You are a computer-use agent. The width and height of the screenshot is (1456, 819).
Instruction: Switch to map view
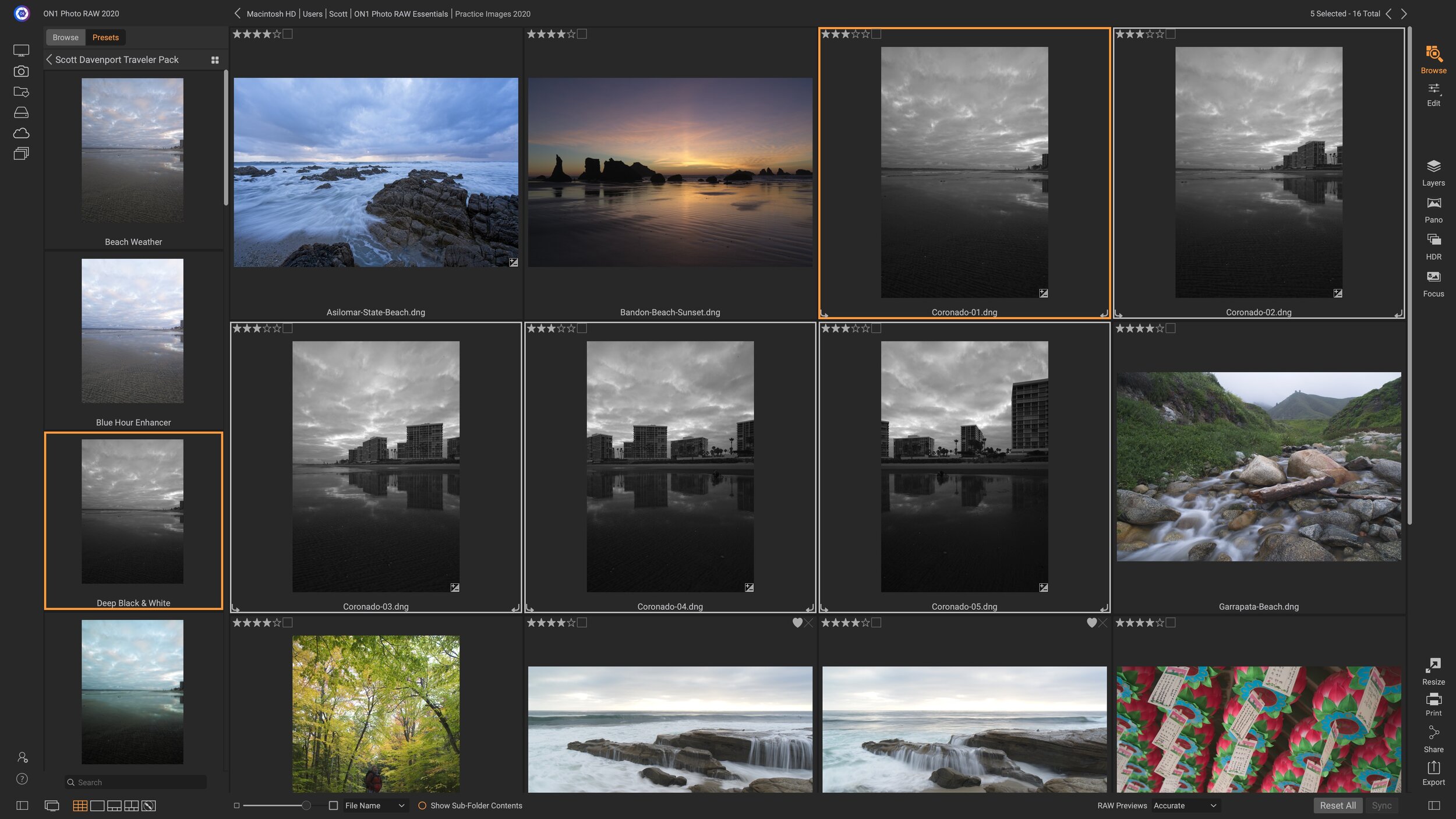[x=149, y=806]
